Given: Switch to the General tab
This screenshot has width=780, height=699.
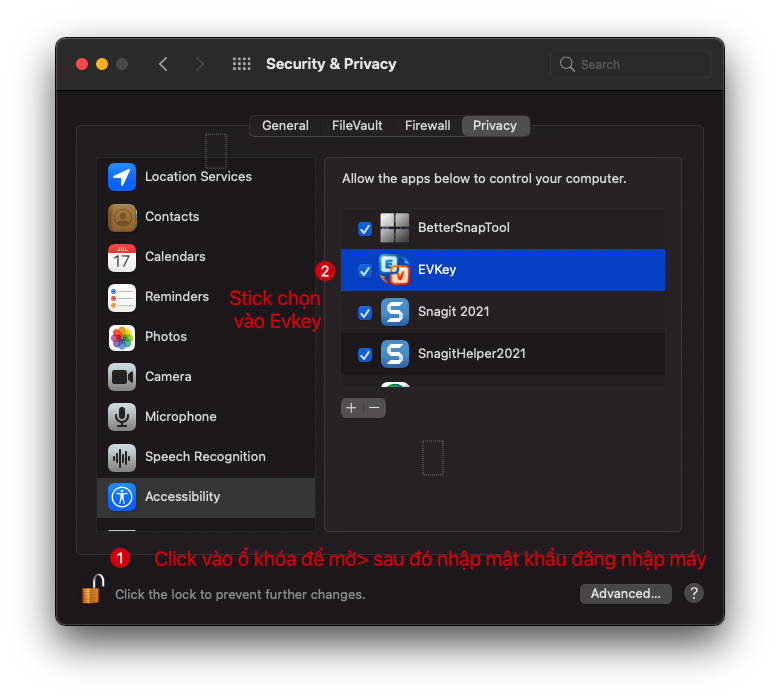Looking at the screenshot, I should 285,126.
